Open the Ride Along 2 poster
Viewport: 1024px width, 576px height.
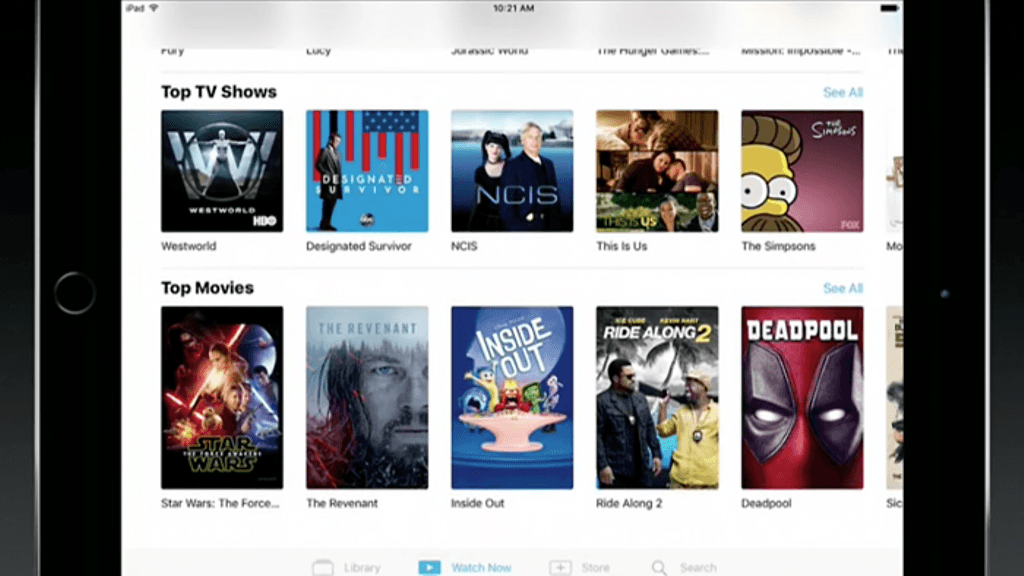pyautogui.click(x=657, y=397)
